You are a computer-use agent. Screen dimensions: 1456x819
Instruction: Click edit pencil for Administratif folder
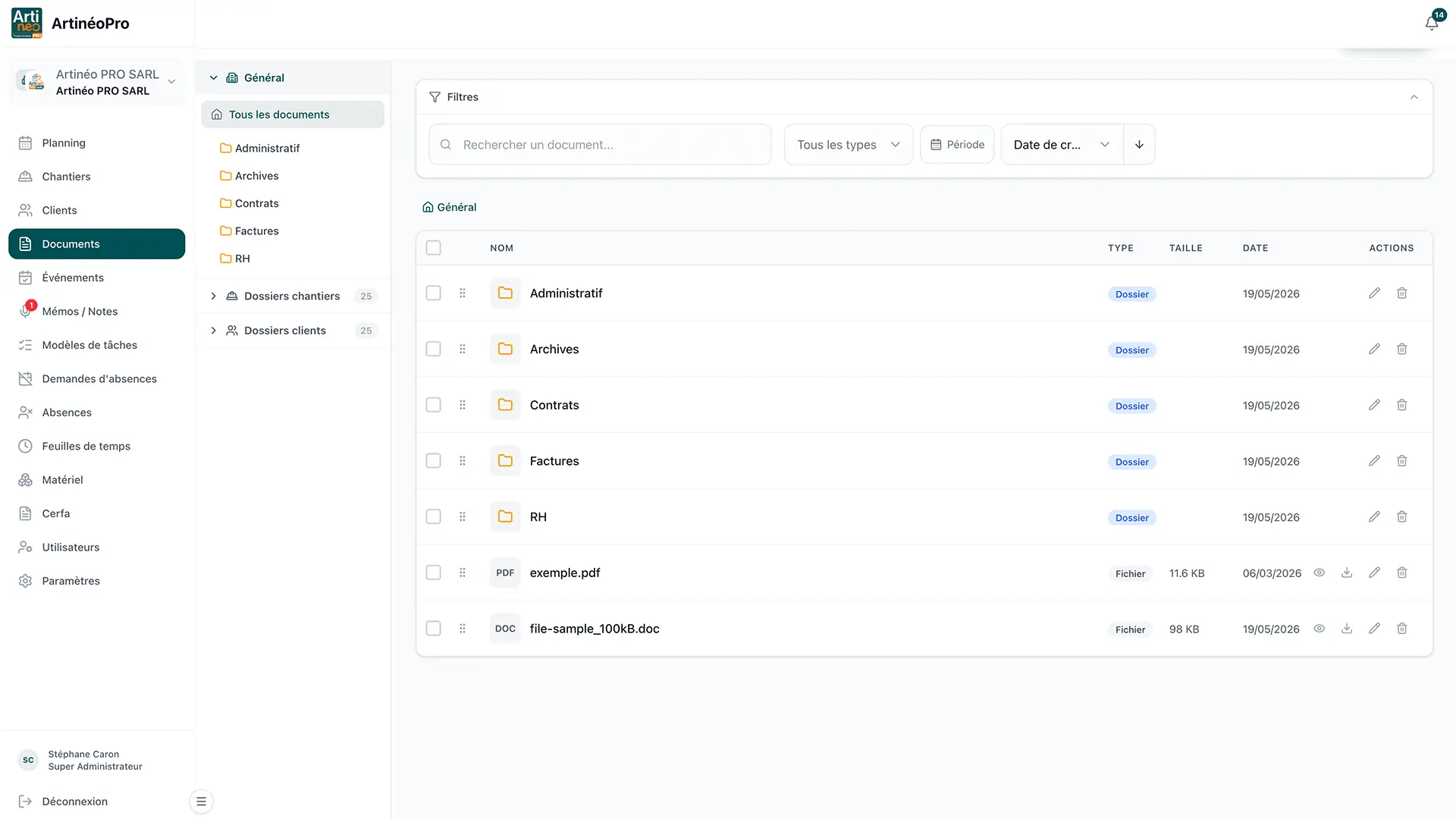(1374, 293)
